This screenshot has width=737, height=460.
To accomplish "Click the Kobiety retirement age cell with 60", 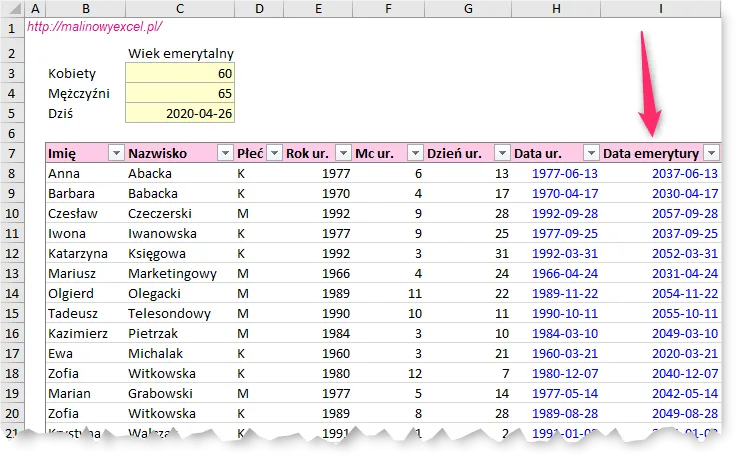I will point(179,74).
